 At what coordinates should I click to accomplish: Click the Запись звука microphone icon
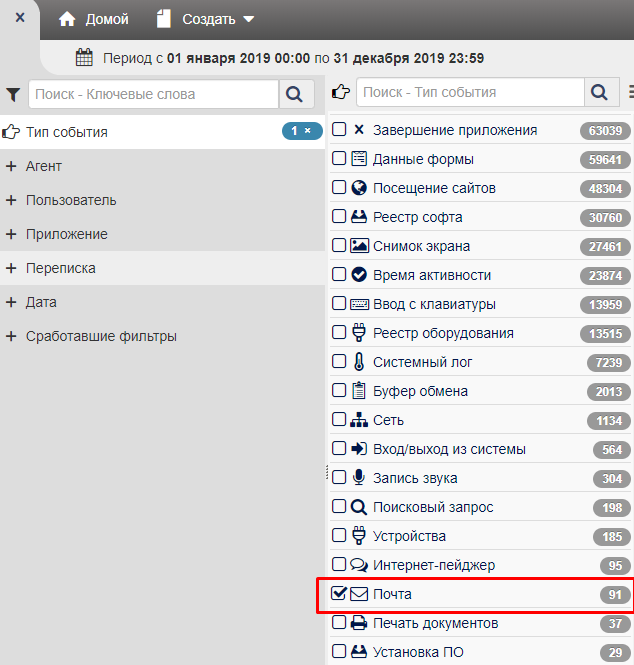359,477
